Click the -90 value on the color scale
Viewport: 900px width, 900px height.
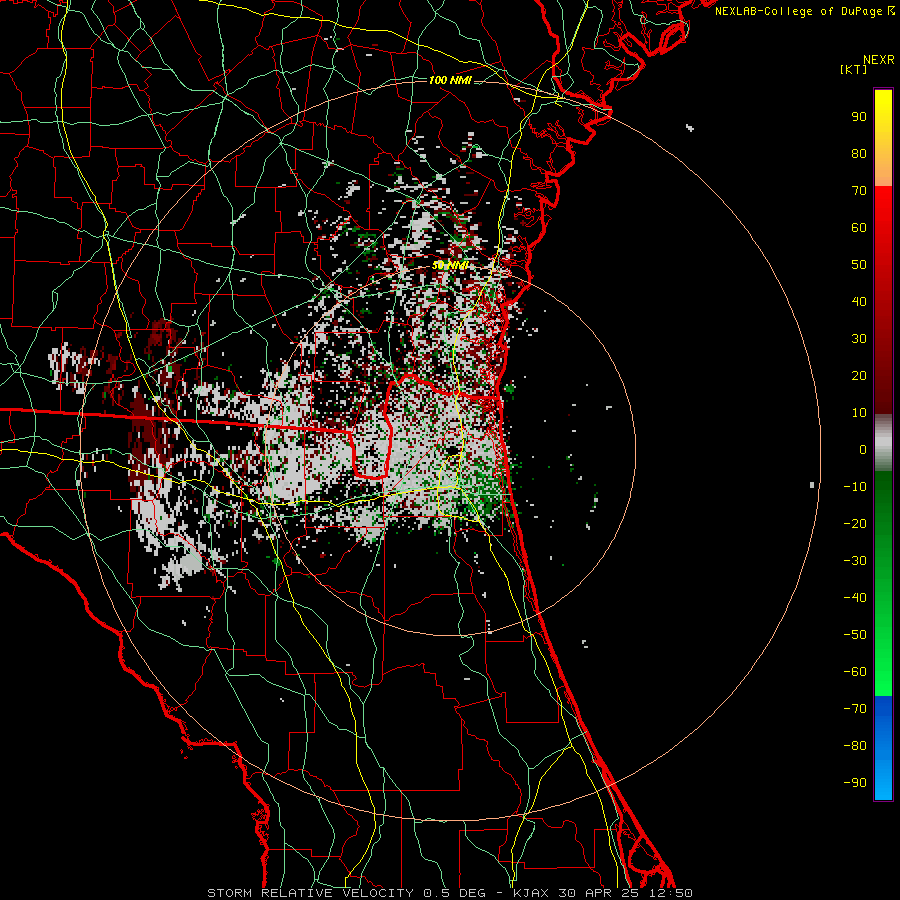coord(855,783)
